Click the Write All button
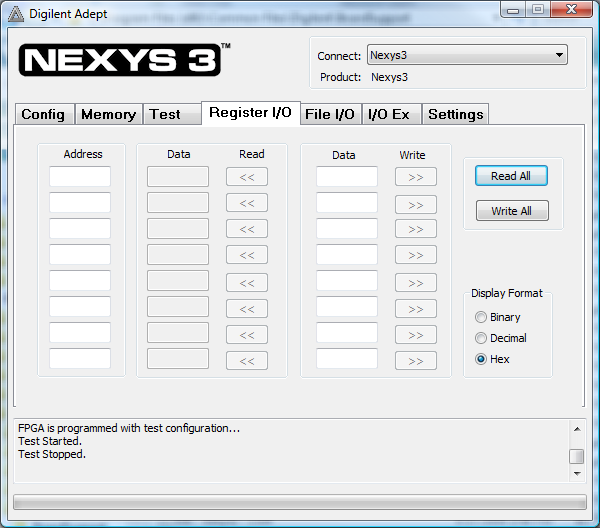This screenshot has height=528, width=600. coord(512,211)
